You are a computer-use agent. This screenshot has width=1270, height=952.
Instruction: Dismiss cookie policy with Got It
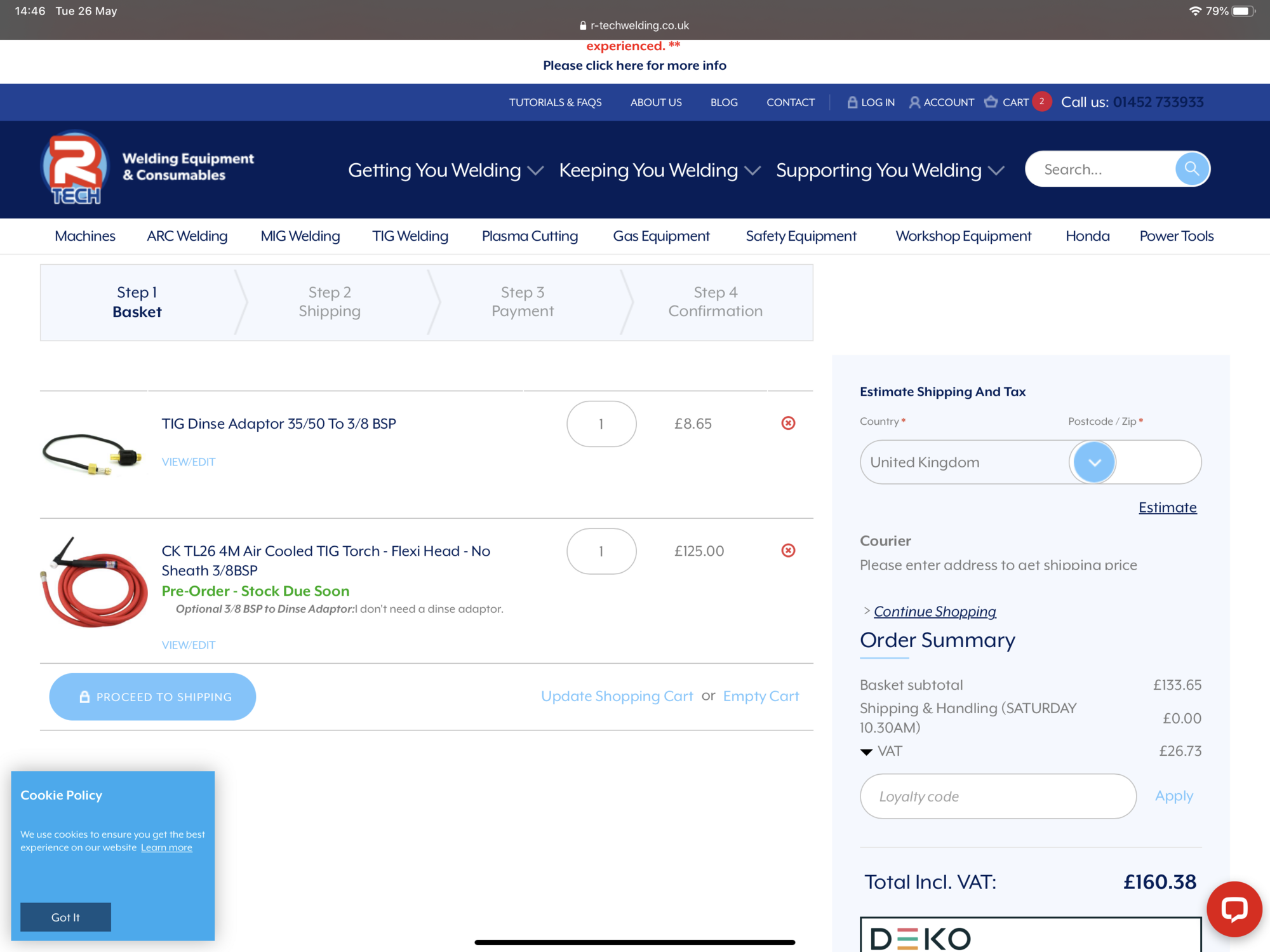click(x=65, y=917)
